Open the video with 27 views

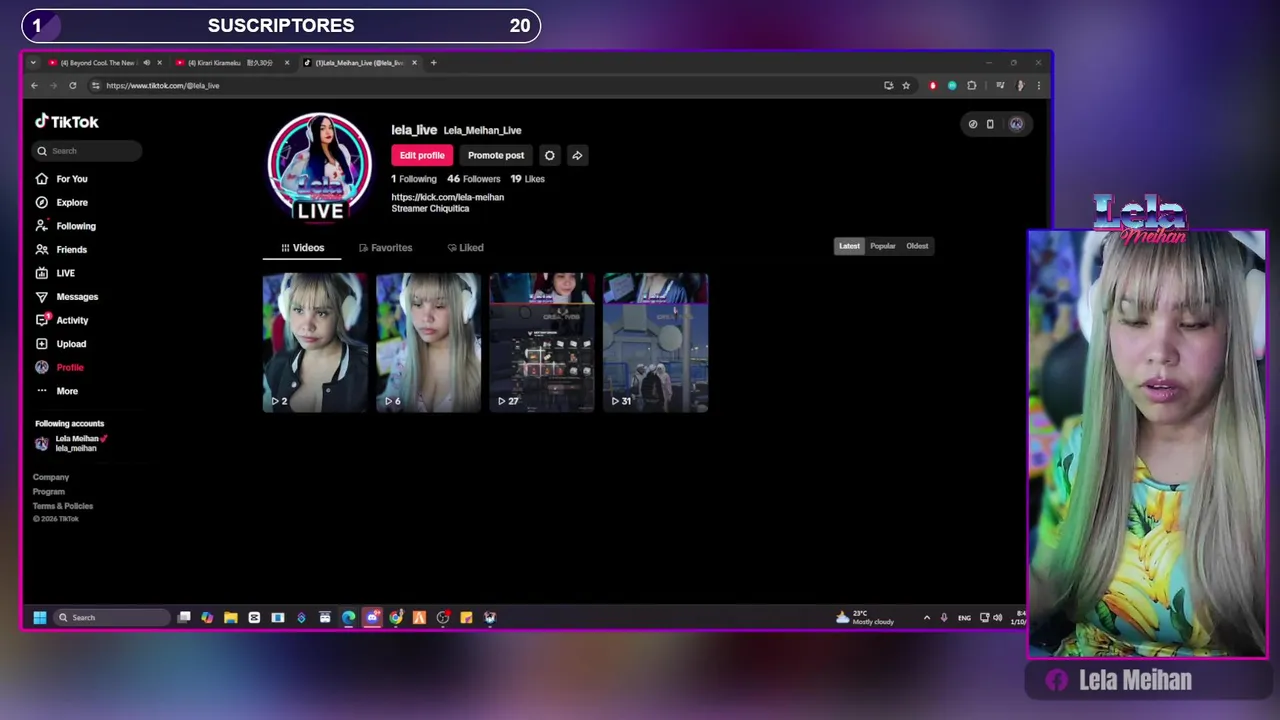(542, 342)
